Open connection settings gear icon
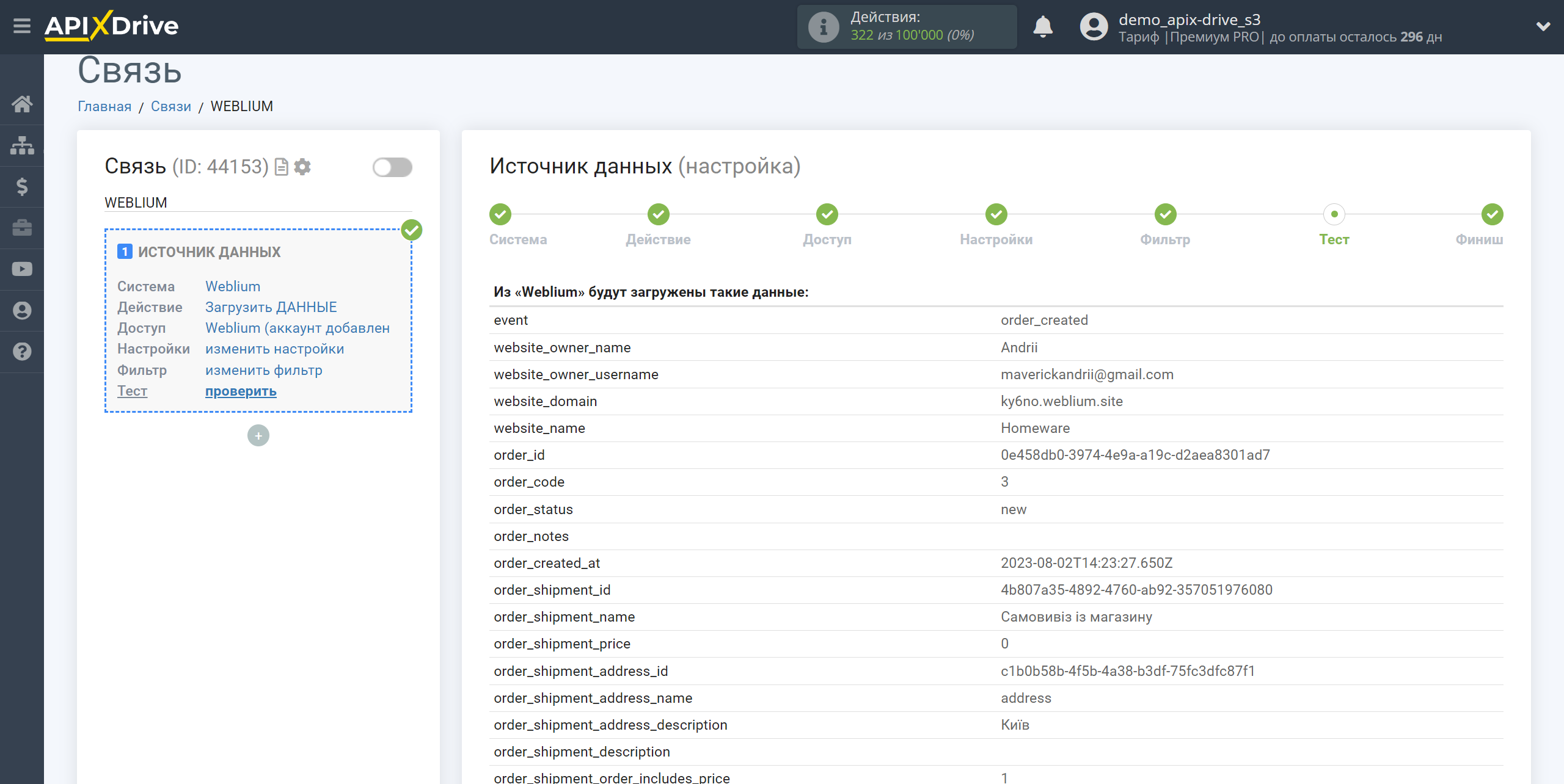The width and height of the screenshot is (1564, 784). [302, 167]
